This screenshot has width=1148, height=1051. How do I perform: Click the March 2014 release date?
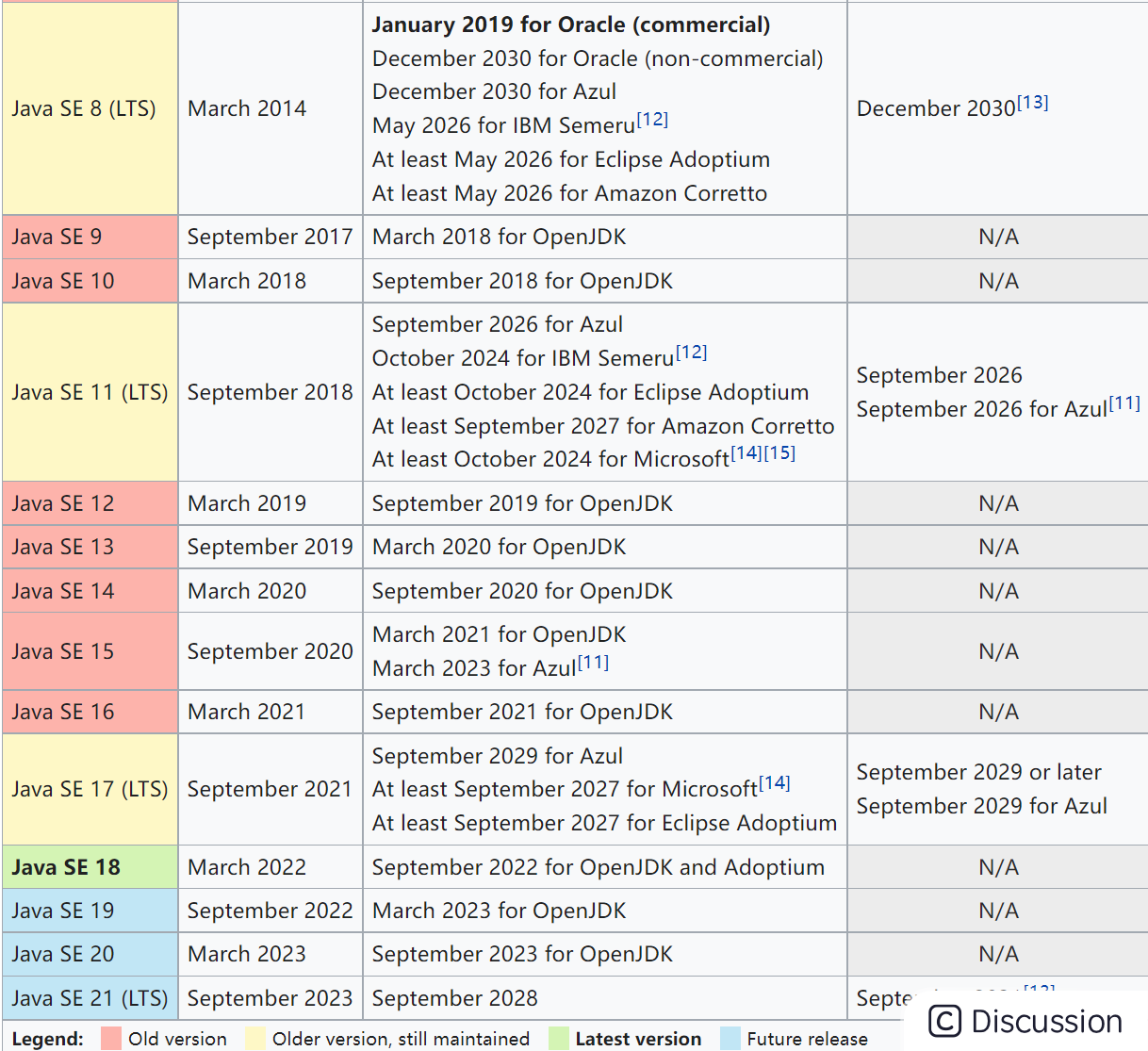(247, 108)
